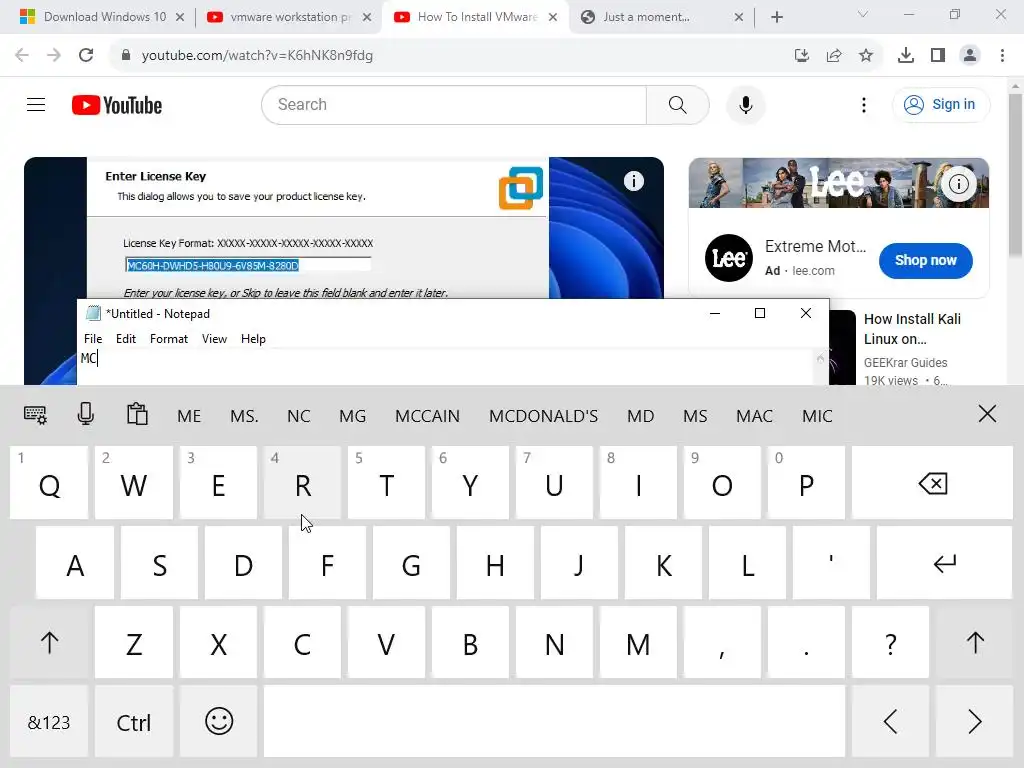The height and width of the screenshot is (768, 1024).
Task: Install app icon in address bar
Action: [802, 56]
